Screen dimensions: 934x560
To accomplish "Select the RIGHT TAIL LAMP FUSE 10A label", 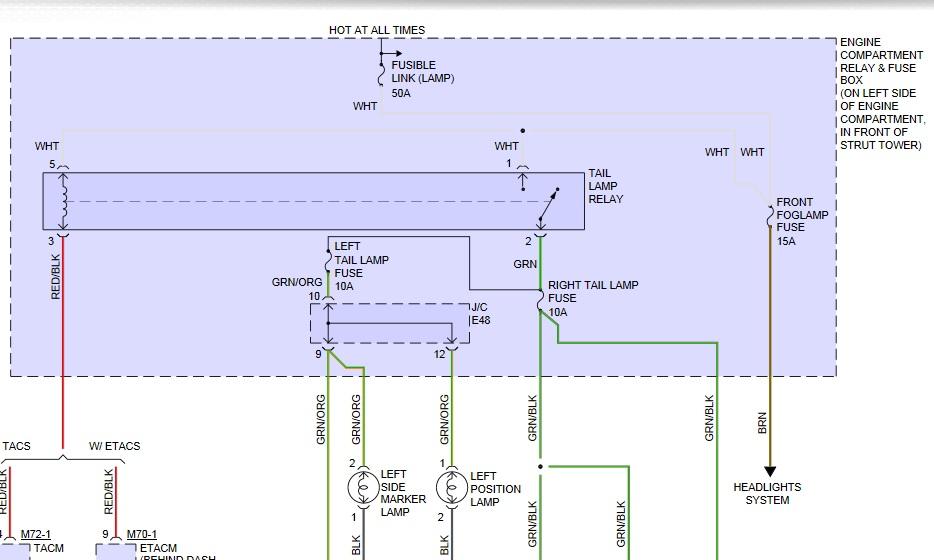I will click(593, 298).
